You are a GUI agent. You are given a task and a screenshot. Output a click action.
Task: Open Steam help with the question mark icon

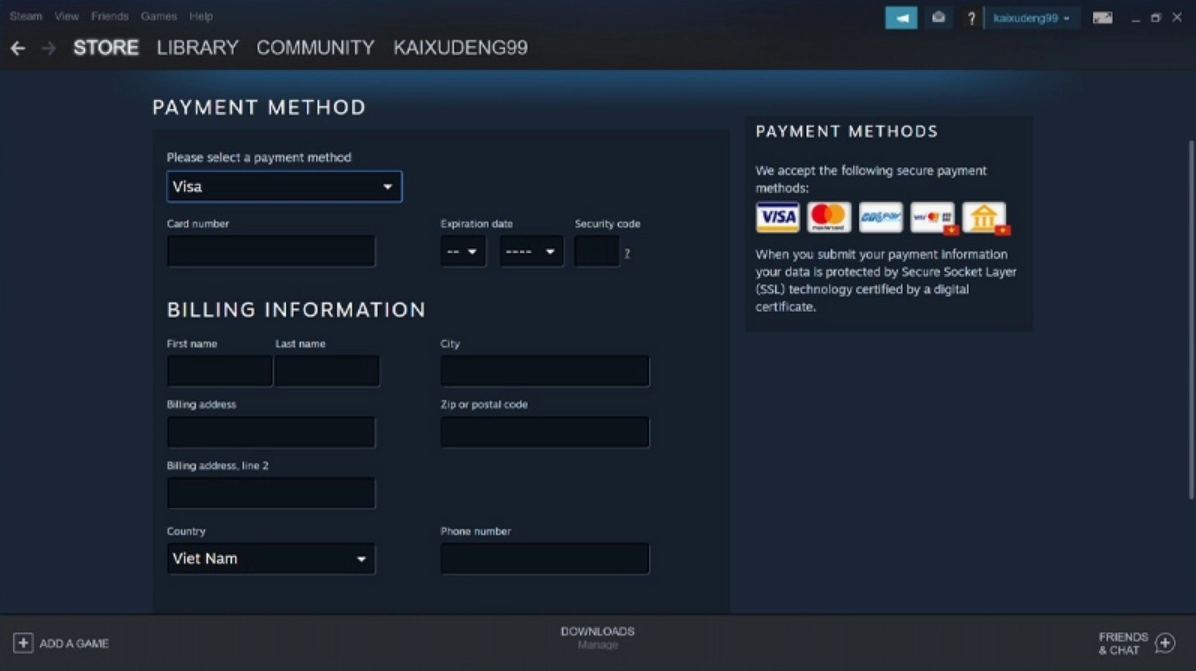click(x=971, y=17)
